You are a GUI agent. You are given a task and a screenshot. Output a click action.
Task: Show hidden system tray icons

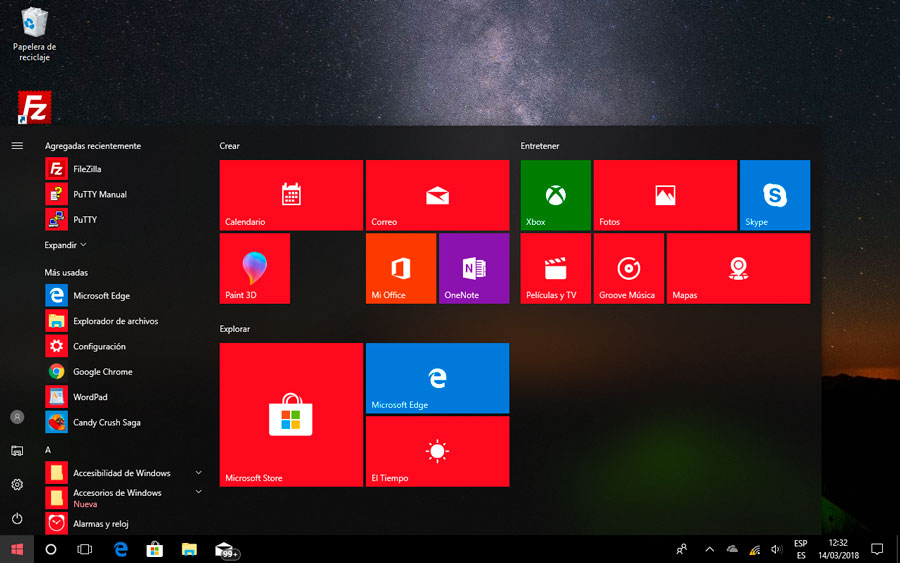(709, 549)
